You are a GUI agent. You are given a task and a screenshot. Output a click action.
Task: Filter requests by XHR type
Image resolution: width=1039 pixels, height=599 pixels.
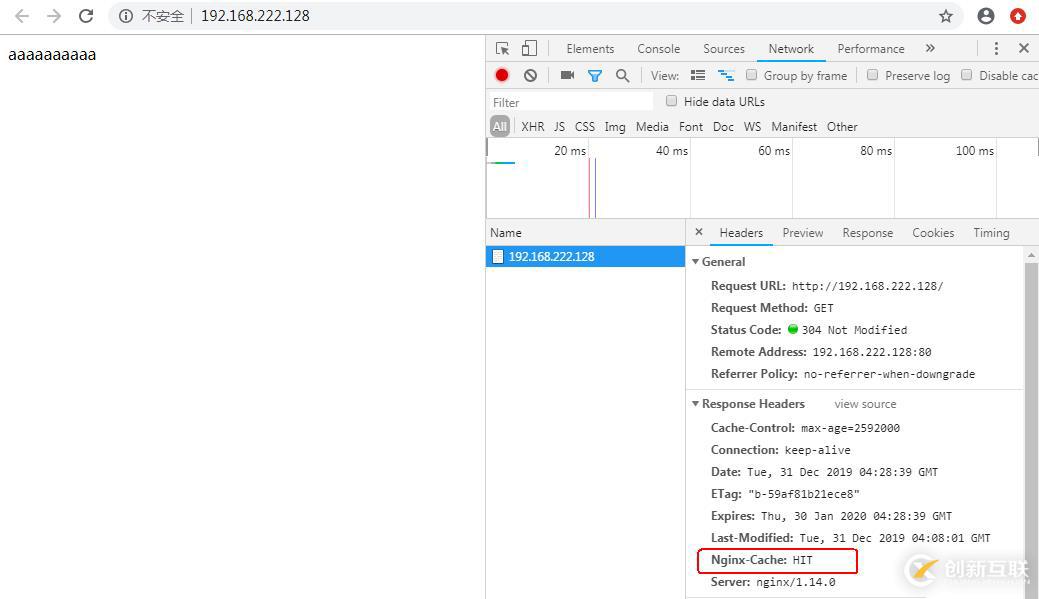point(532,126)
